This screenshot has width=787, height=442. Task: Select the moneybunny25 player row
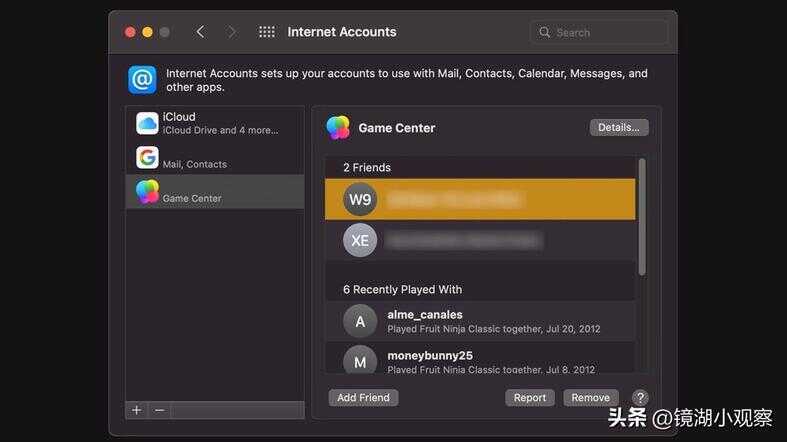(x=480, y=359)
